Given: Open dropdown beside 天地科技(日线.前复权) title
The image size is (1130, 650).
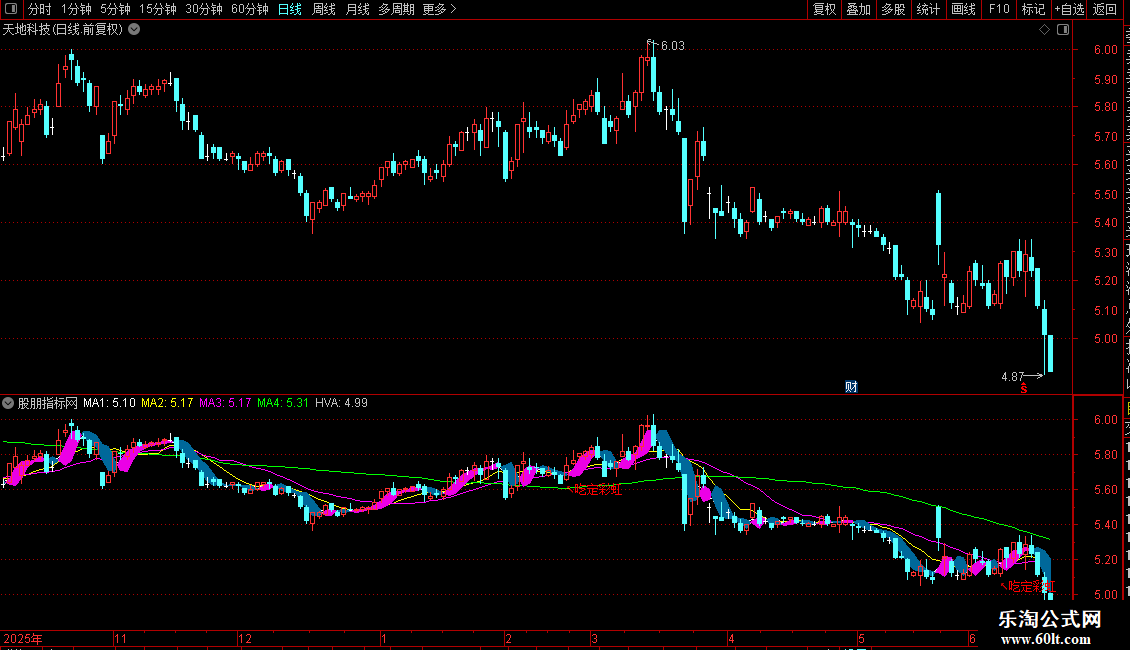Looking at the screenshot, I should click(x=134, y=30).
